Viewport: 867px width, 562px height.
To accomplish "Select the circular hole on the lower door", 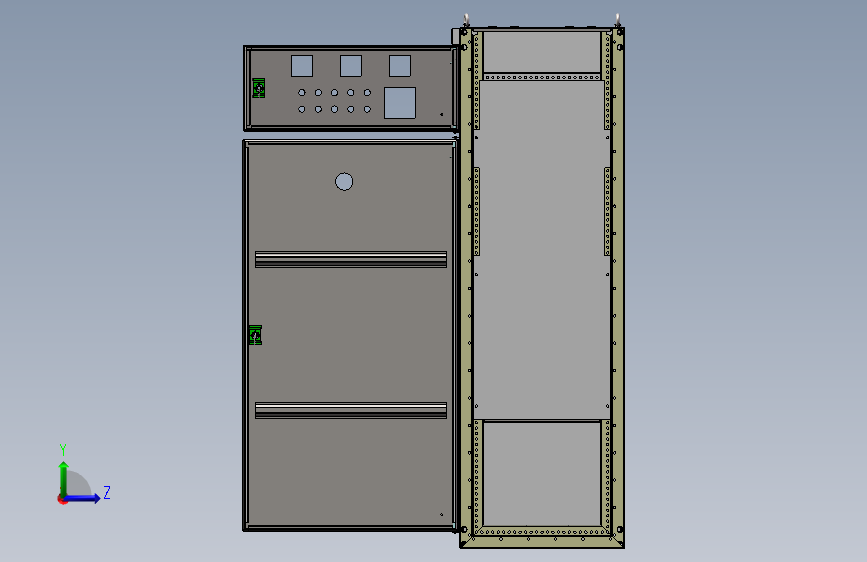I will 344,181.
